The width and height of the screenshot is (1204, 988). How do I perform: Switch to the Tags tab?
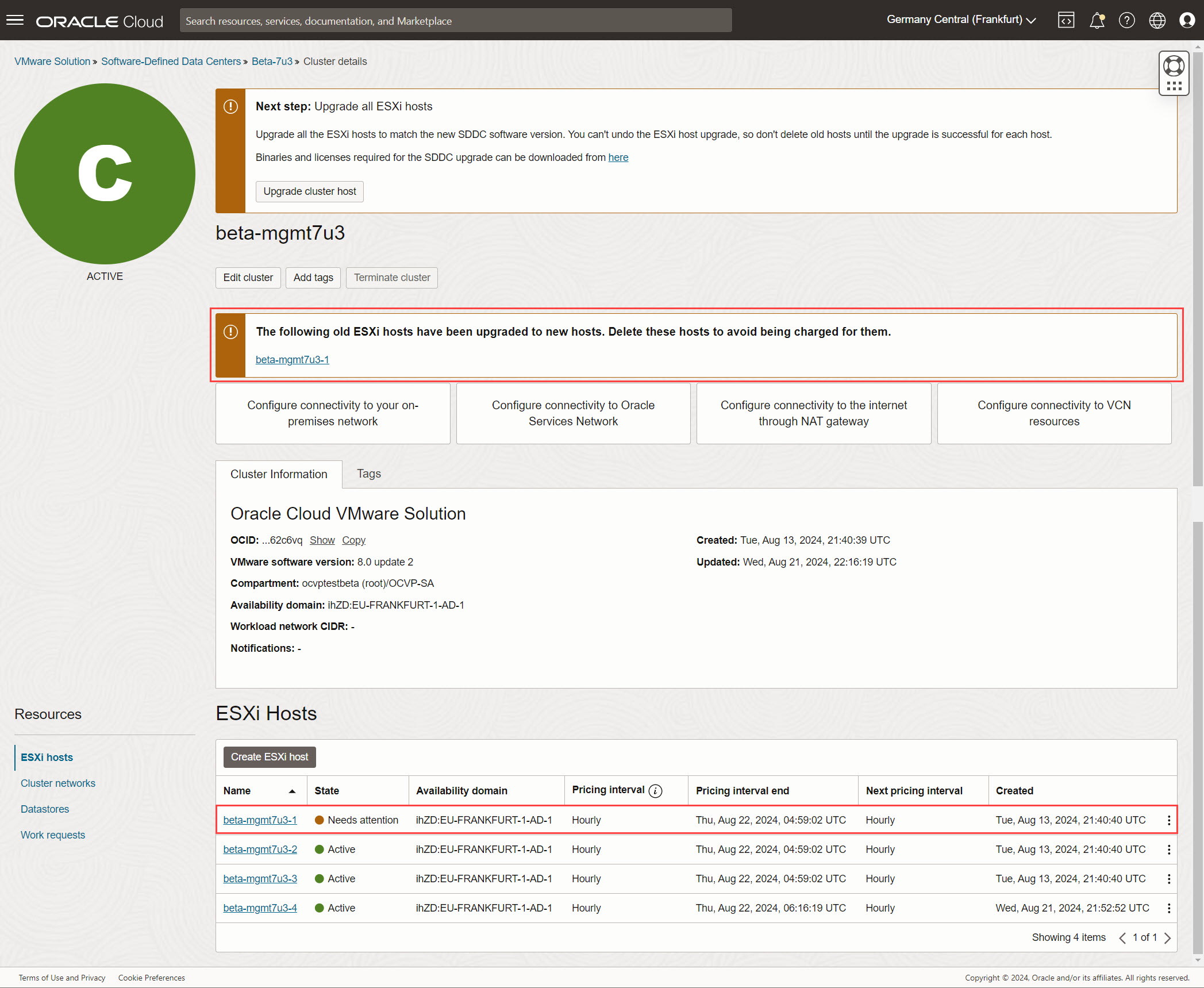[368, 474]
